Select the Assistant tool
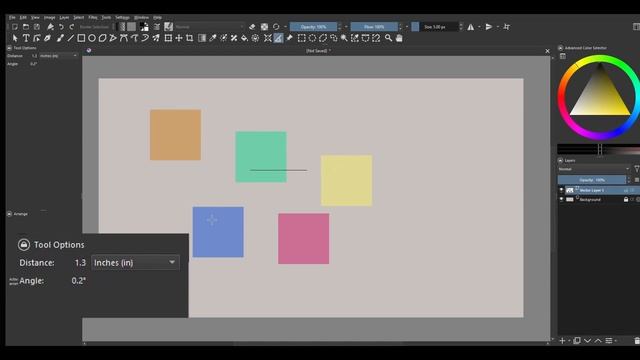 (268, 38)
